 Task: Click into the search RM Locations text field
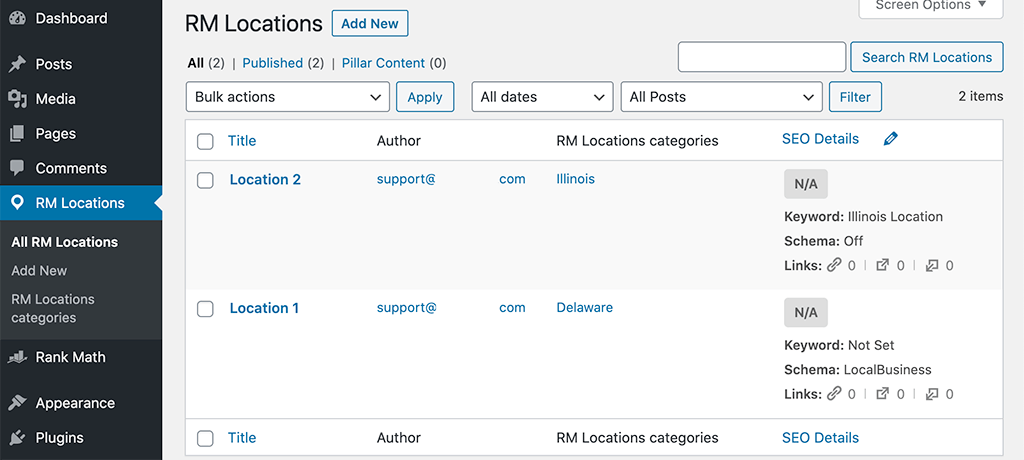click(x=761, y=57)
